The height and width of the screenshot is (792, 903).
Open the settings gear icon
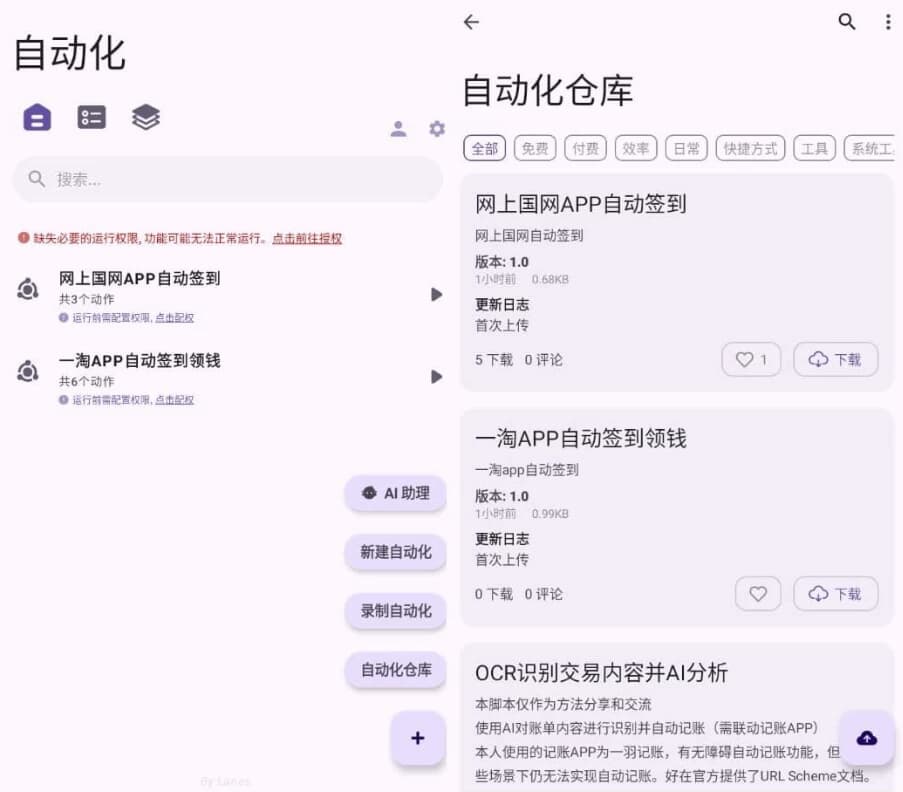[436, 128]
